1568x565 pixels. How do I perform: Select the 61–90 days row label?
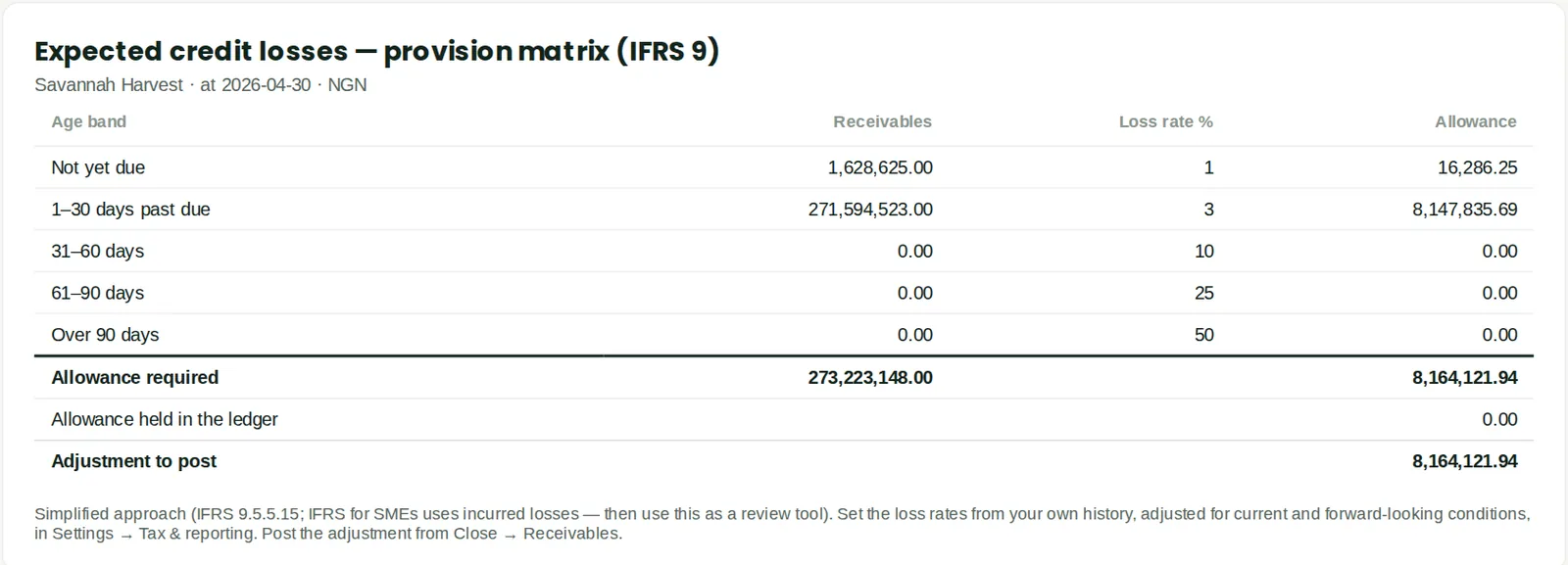pos(97,293)
